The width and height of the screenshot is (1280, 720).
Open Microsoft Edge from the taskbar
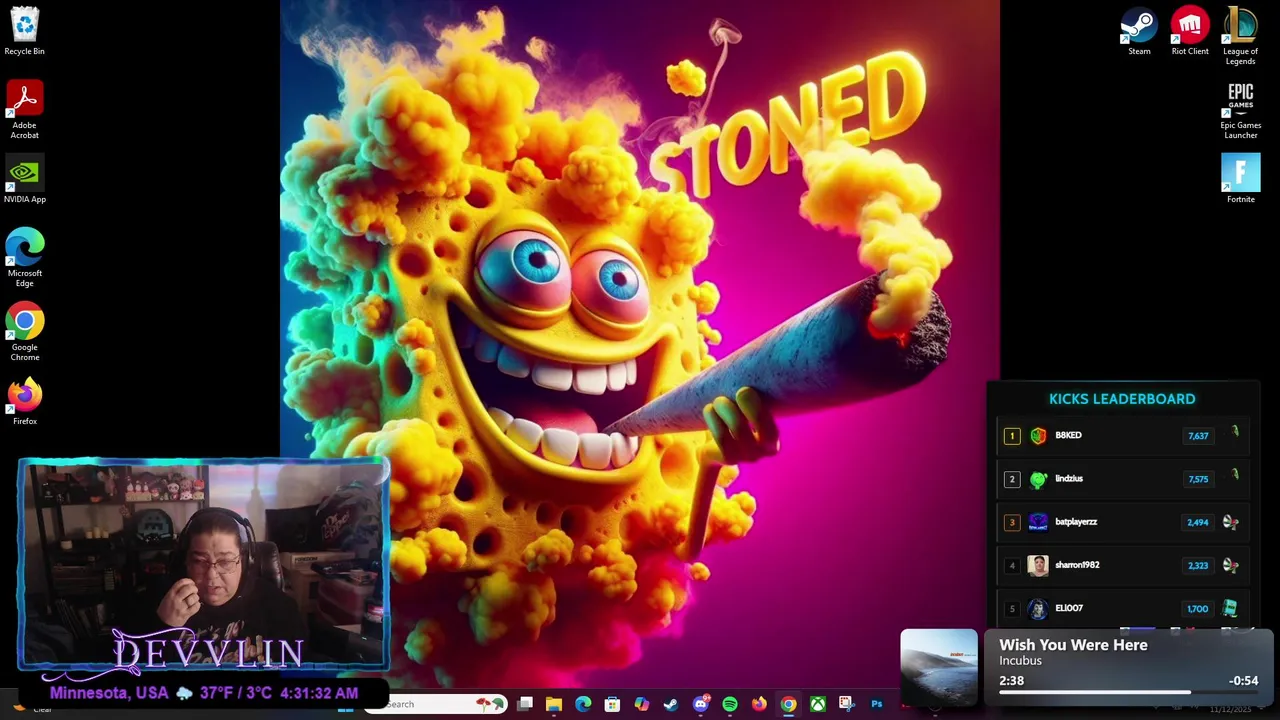[583, 704]
